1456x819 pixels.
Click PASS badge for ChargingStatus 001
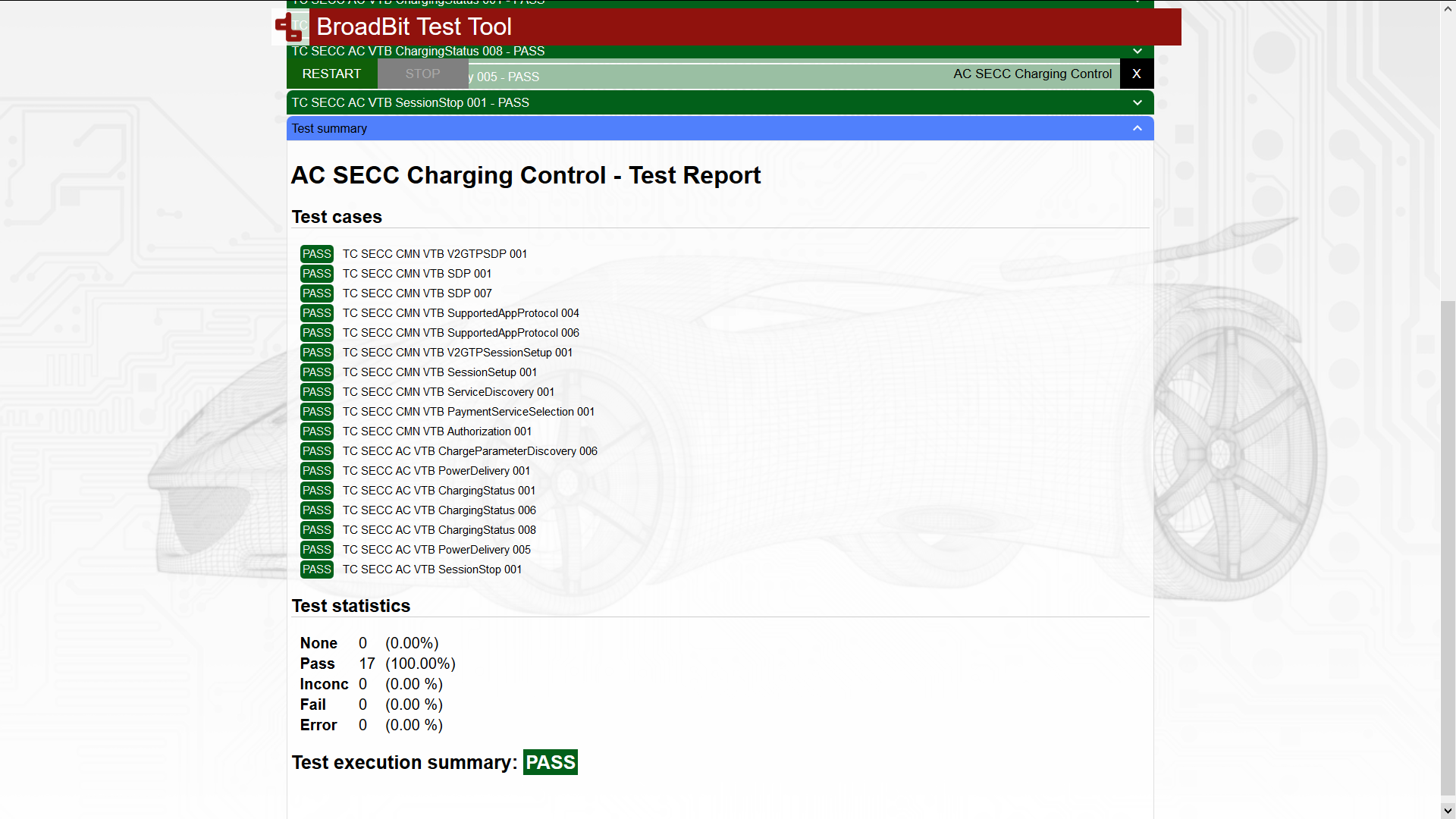pyautogui.click(x=316, y=491)
